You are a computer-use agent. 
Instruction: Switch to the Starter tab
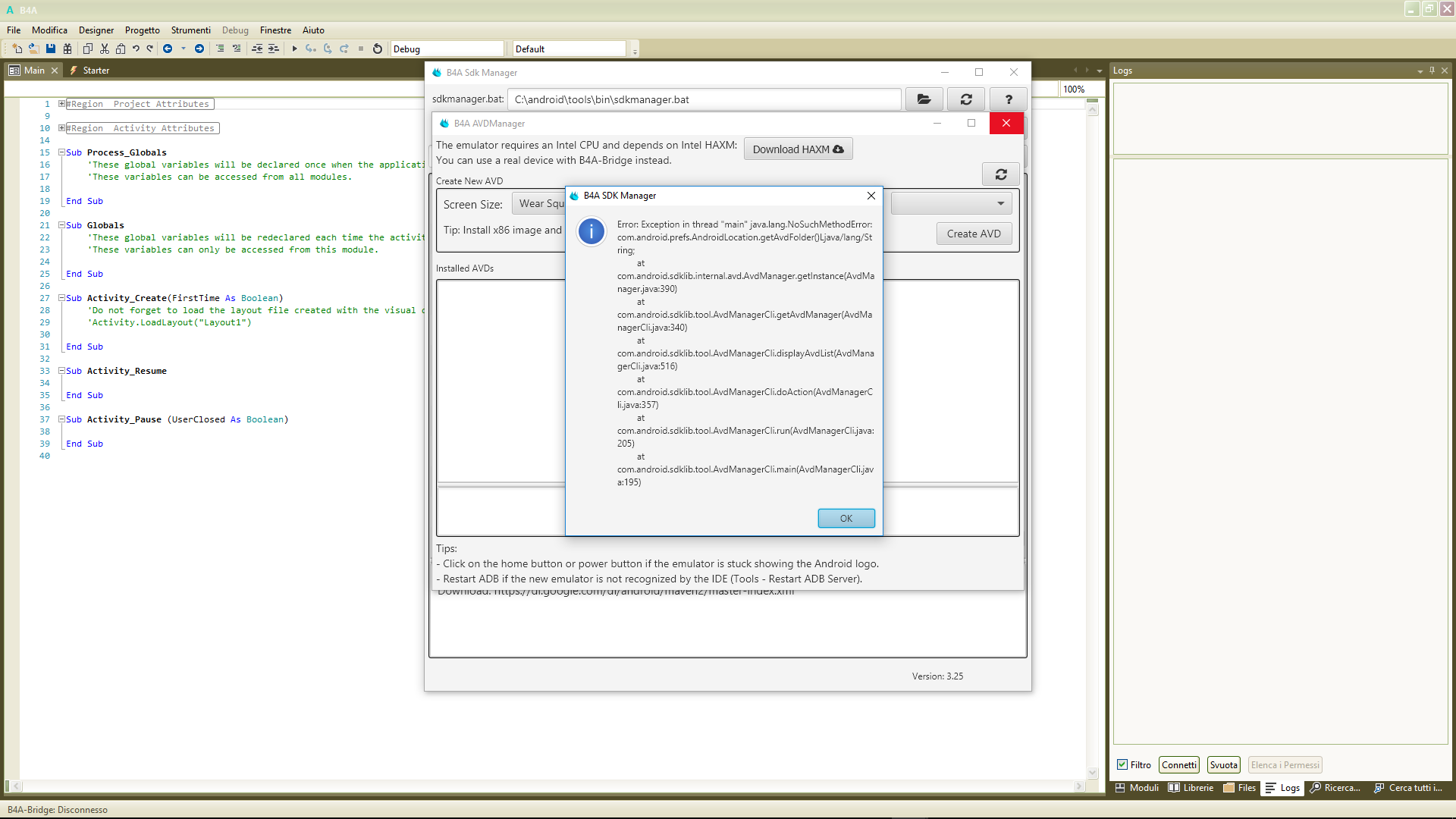[96, 71]
